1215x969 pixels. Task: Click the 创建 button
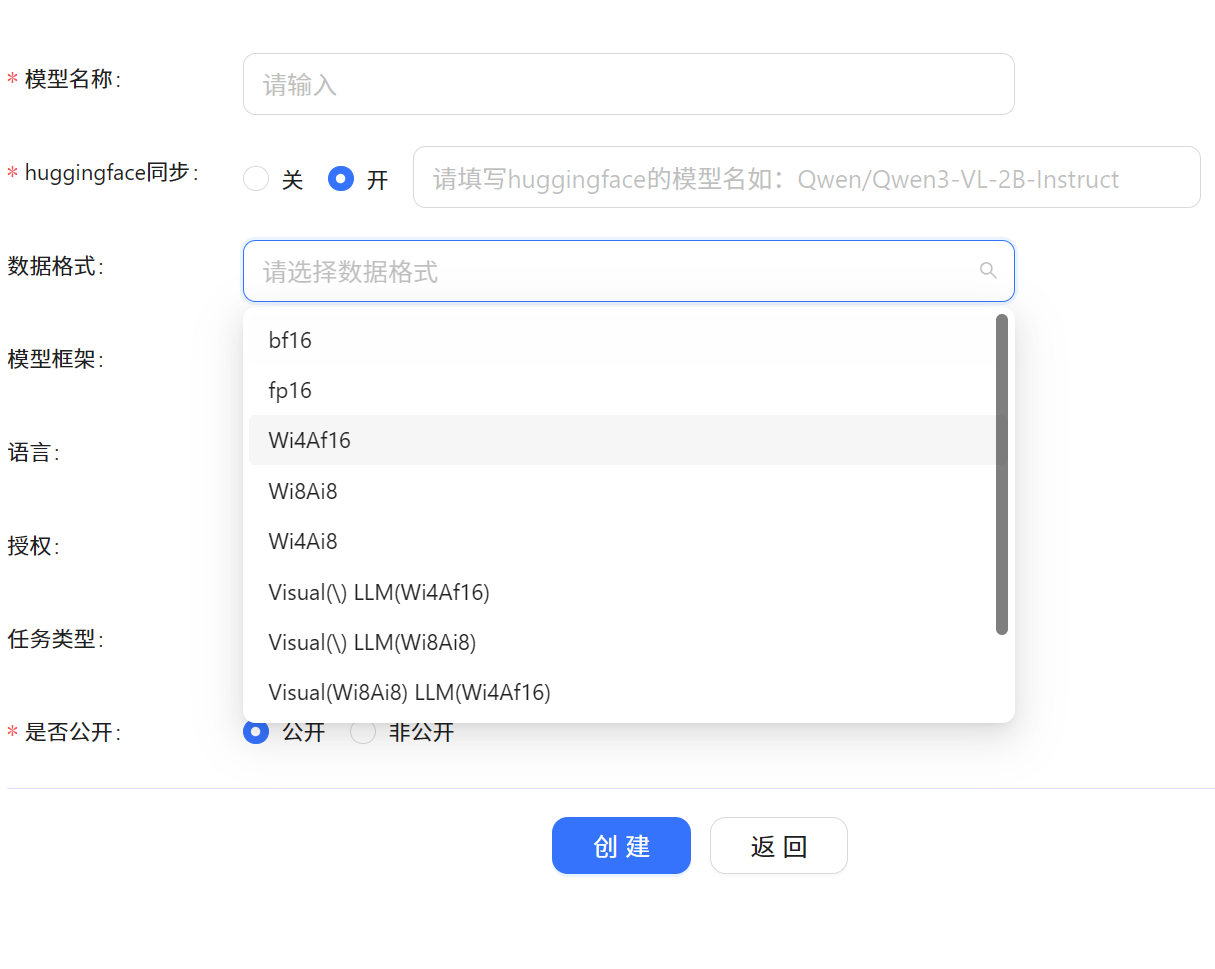[621, 846]
